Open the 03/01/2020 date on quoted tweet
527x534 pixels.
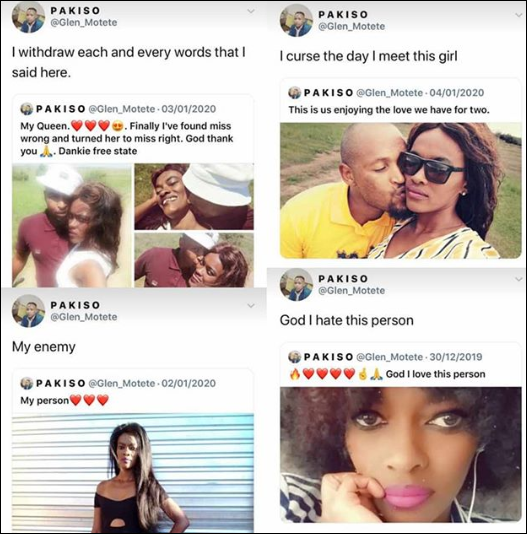[x=188, y=109]
